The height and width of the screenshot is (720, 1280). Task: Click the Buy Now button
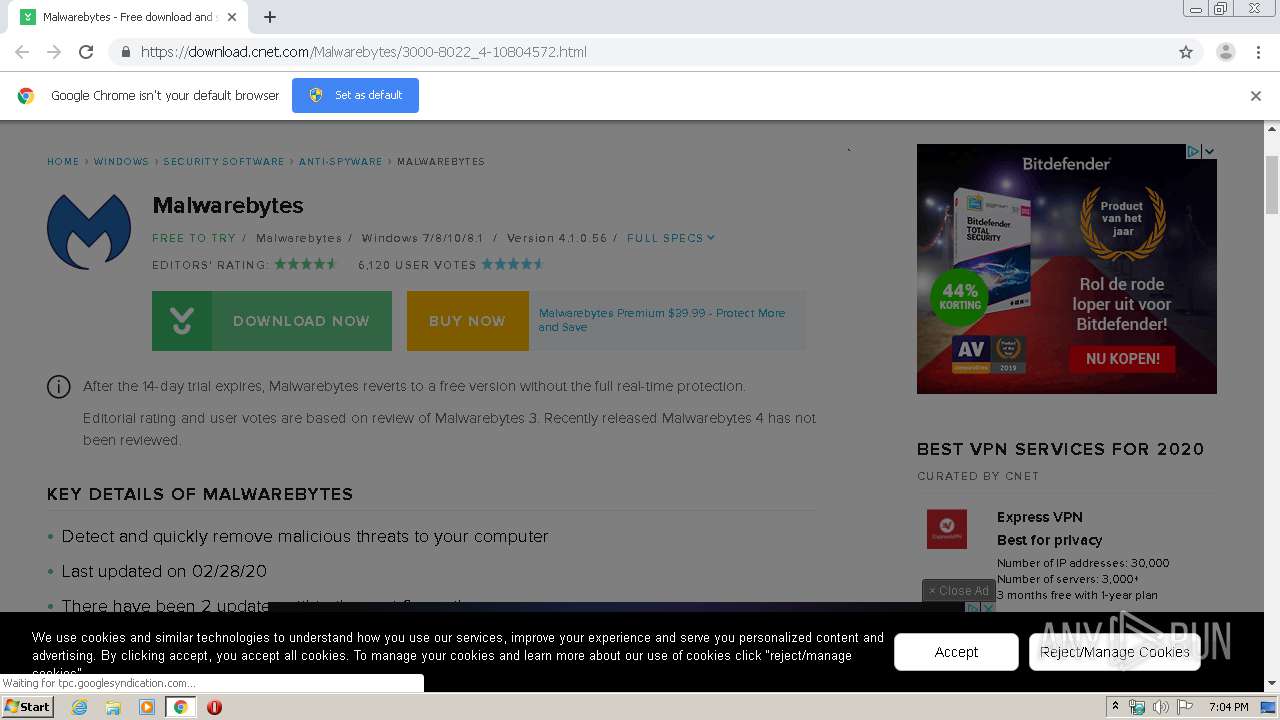467,321
